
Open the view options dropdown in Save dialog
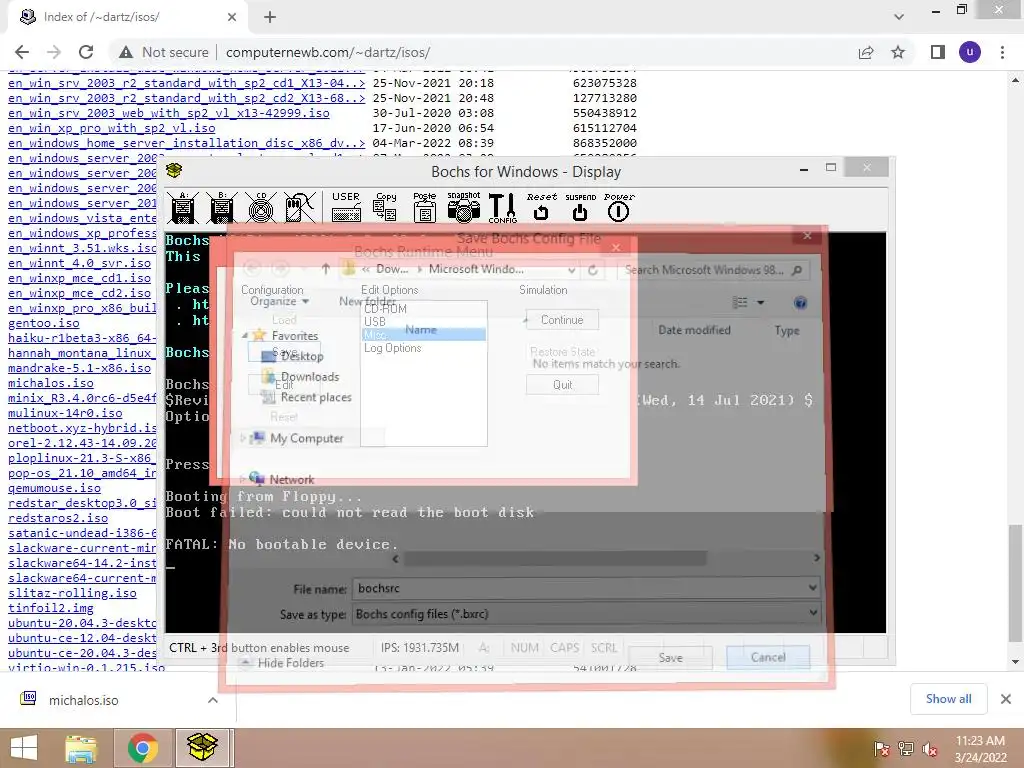[760, 302]
